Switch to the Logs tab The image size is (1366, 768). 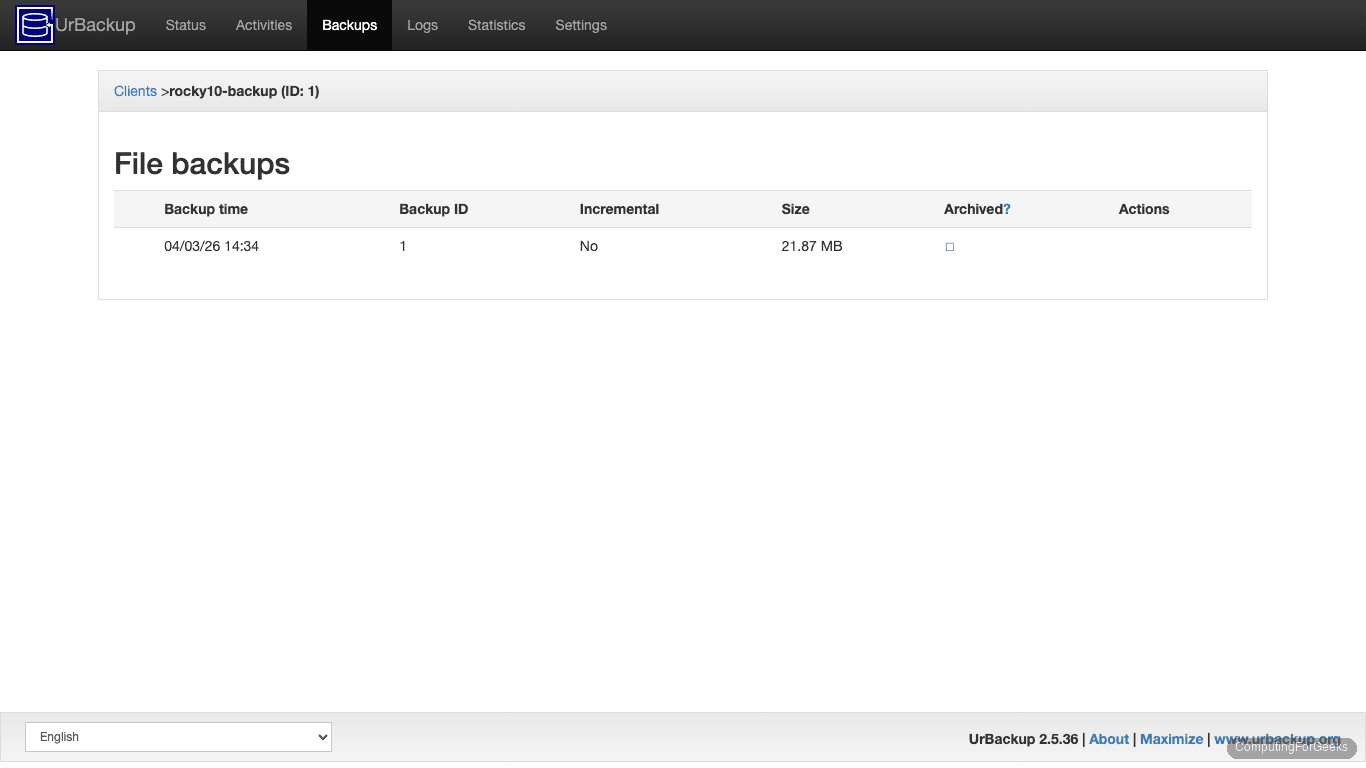pos(422,25)
